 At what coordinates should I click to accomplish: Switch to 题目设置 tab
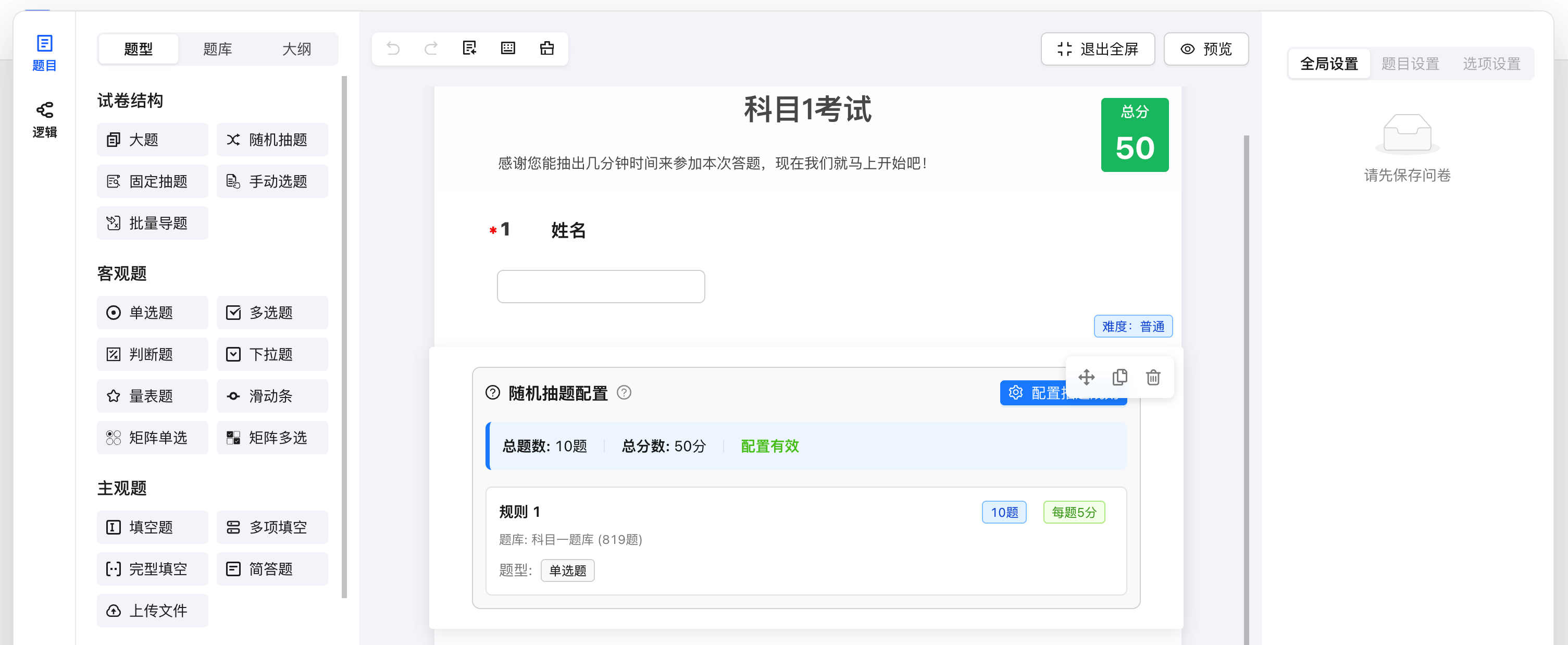(1410, 64)
